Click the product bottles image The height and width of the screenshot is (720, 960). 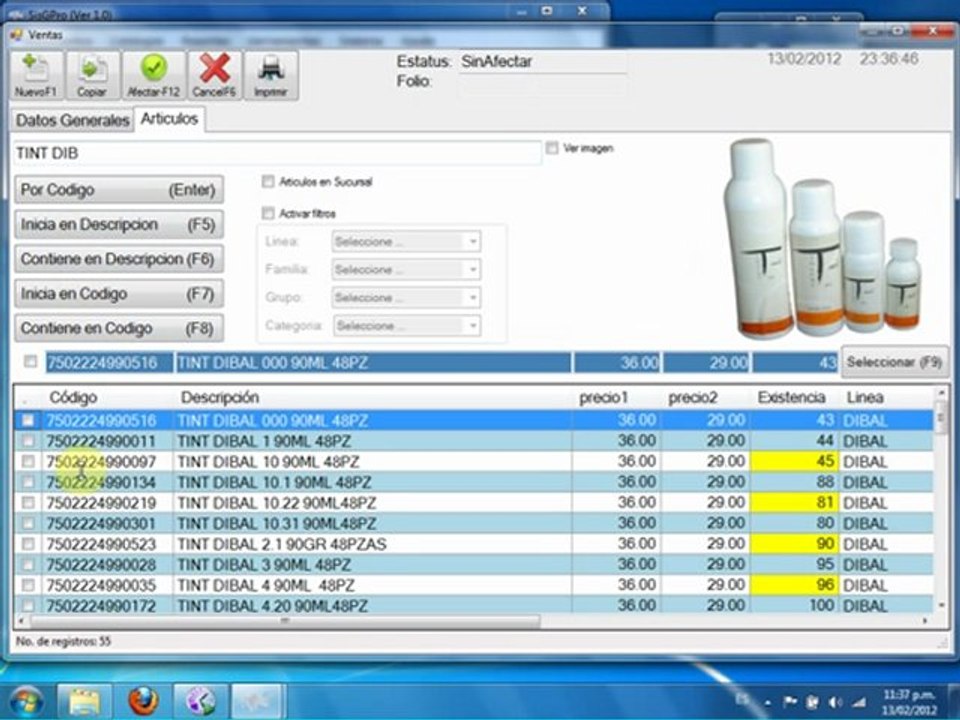tap(822, 239)
